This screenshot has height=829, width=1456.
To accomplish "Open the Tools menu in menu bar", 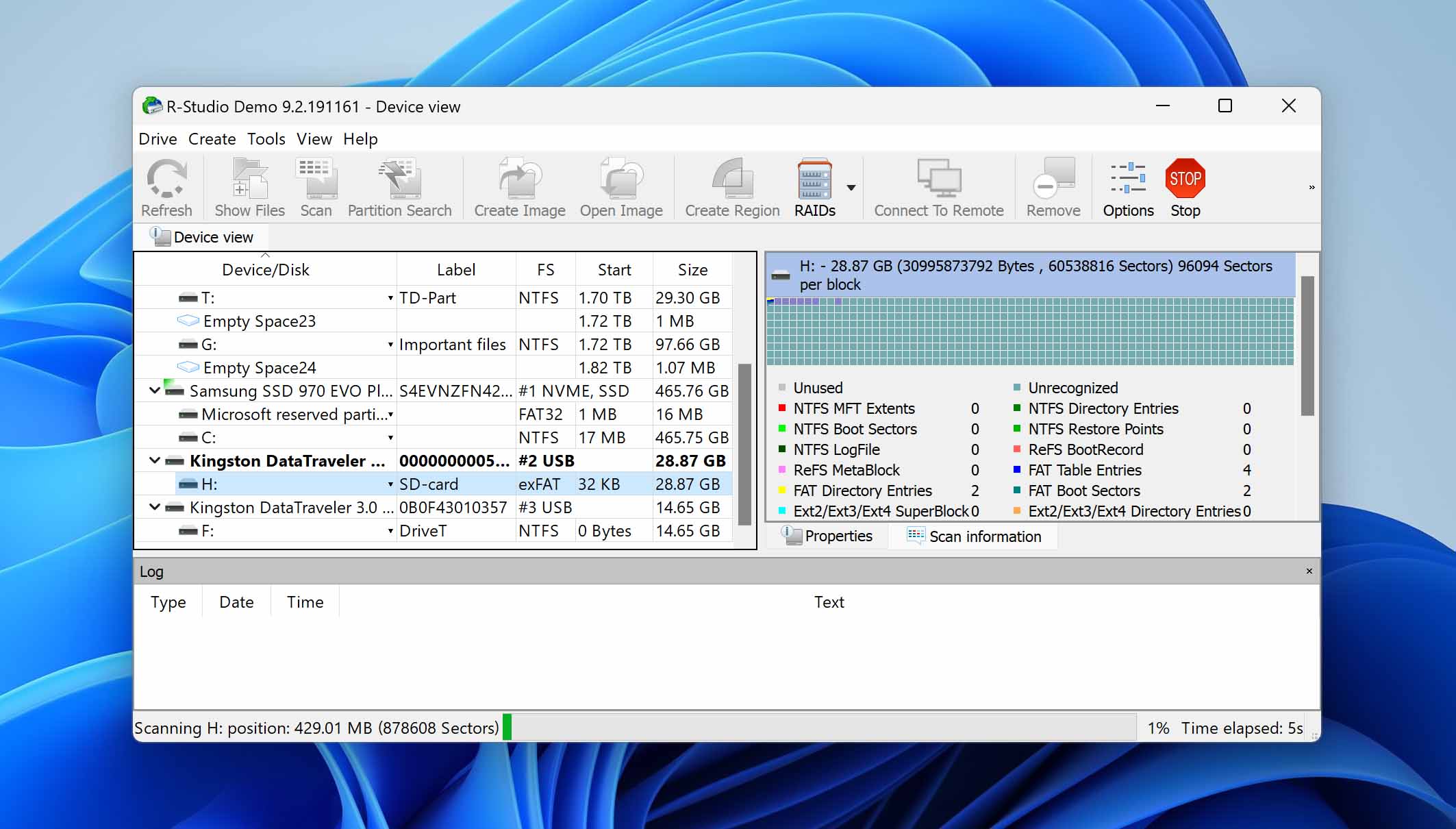I will [265, 139].
